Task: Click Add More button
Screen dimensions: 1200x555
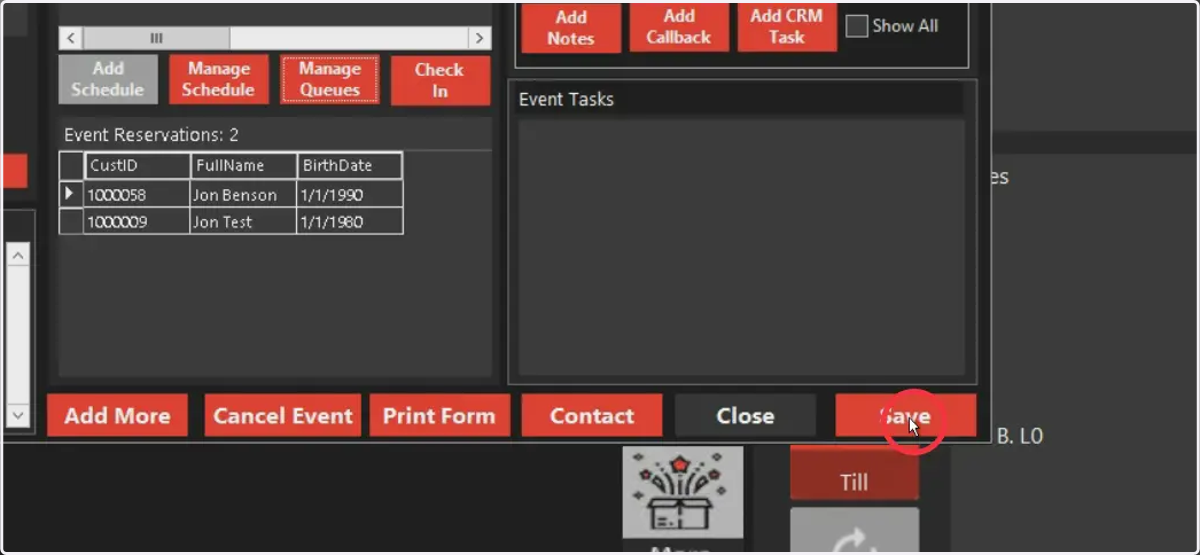Action: tap(117, 415)
